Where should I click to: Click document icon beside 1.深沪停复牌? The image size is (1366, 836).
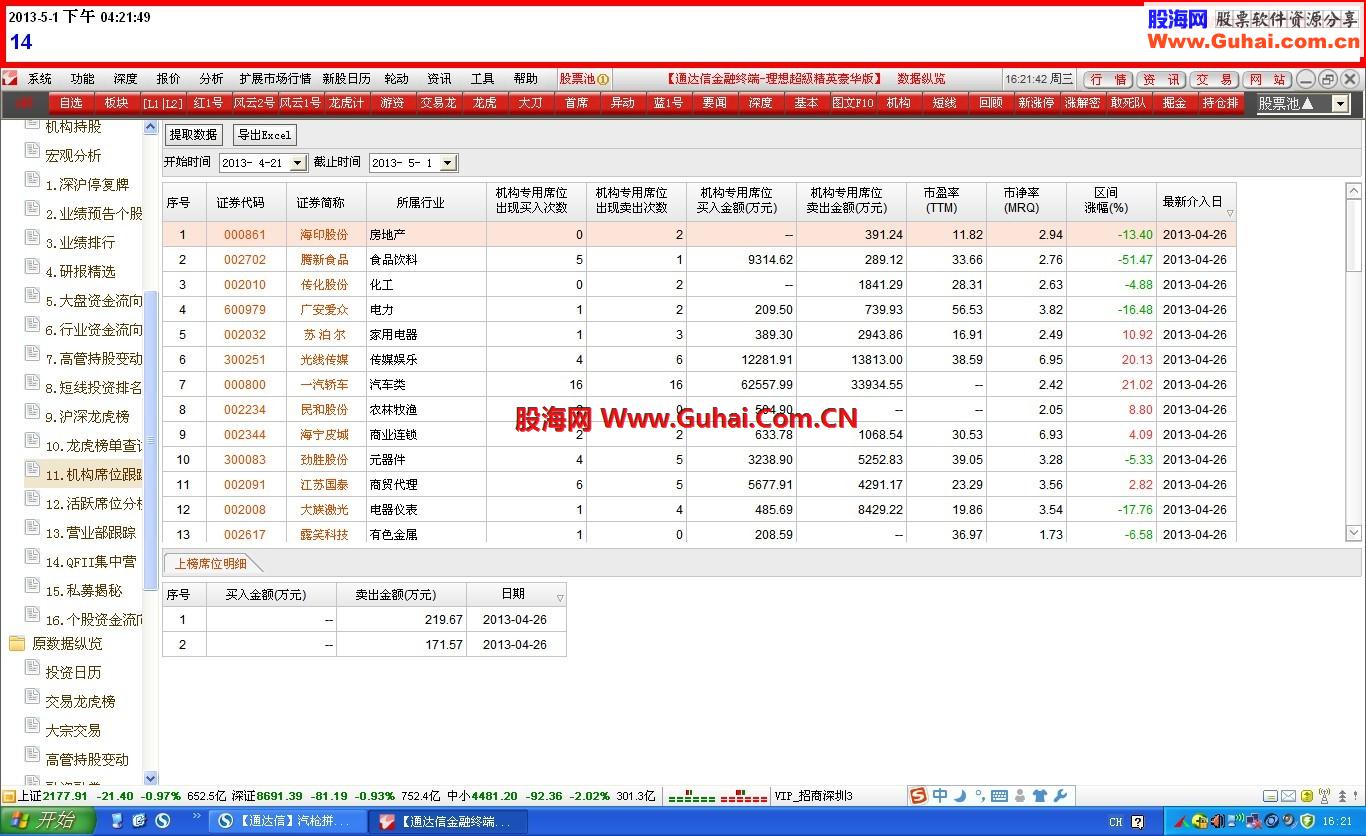tap(31, 179)
